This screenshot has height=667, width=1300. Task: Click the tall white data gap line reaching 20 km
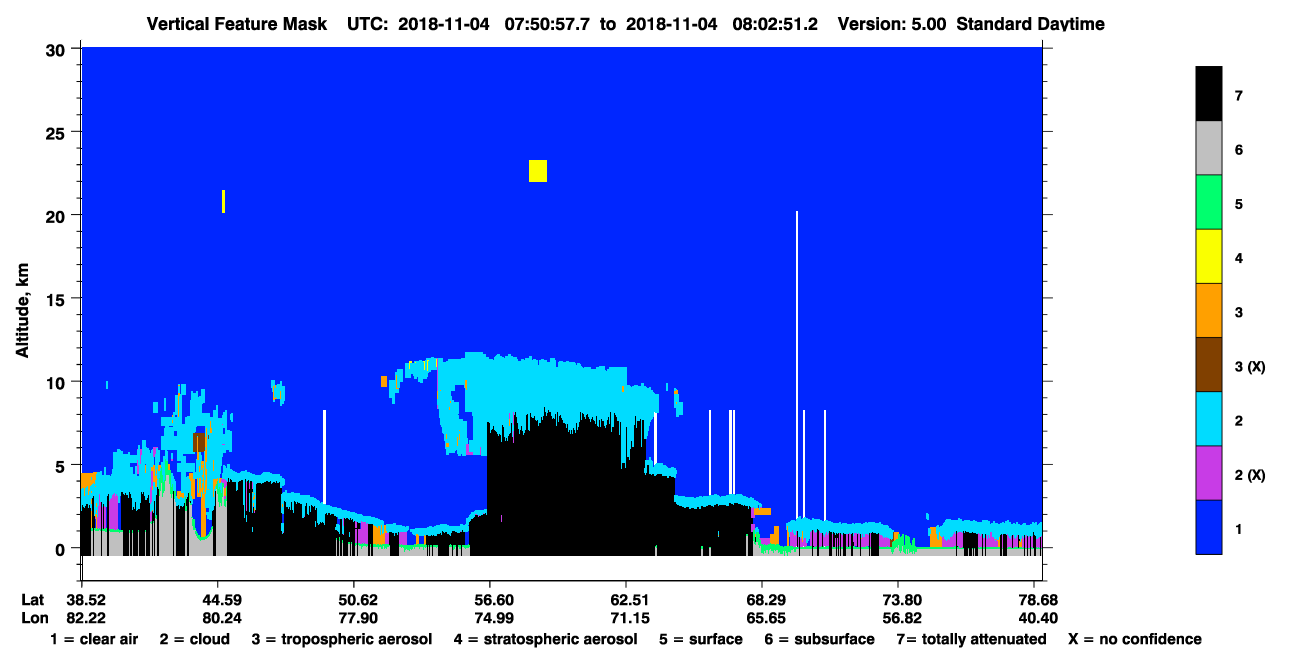pyautogui.click(x=797, y=365)
